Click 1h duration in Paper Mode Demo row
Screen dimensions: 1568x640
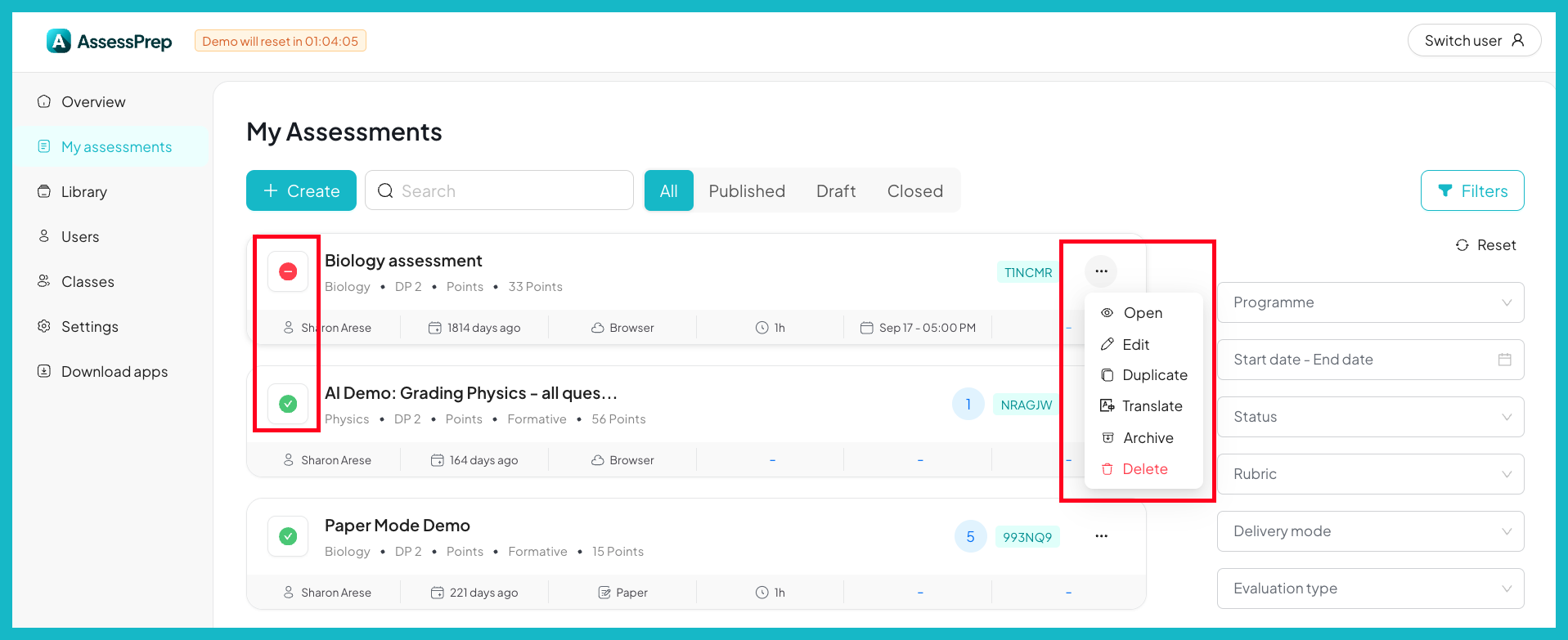780,593
